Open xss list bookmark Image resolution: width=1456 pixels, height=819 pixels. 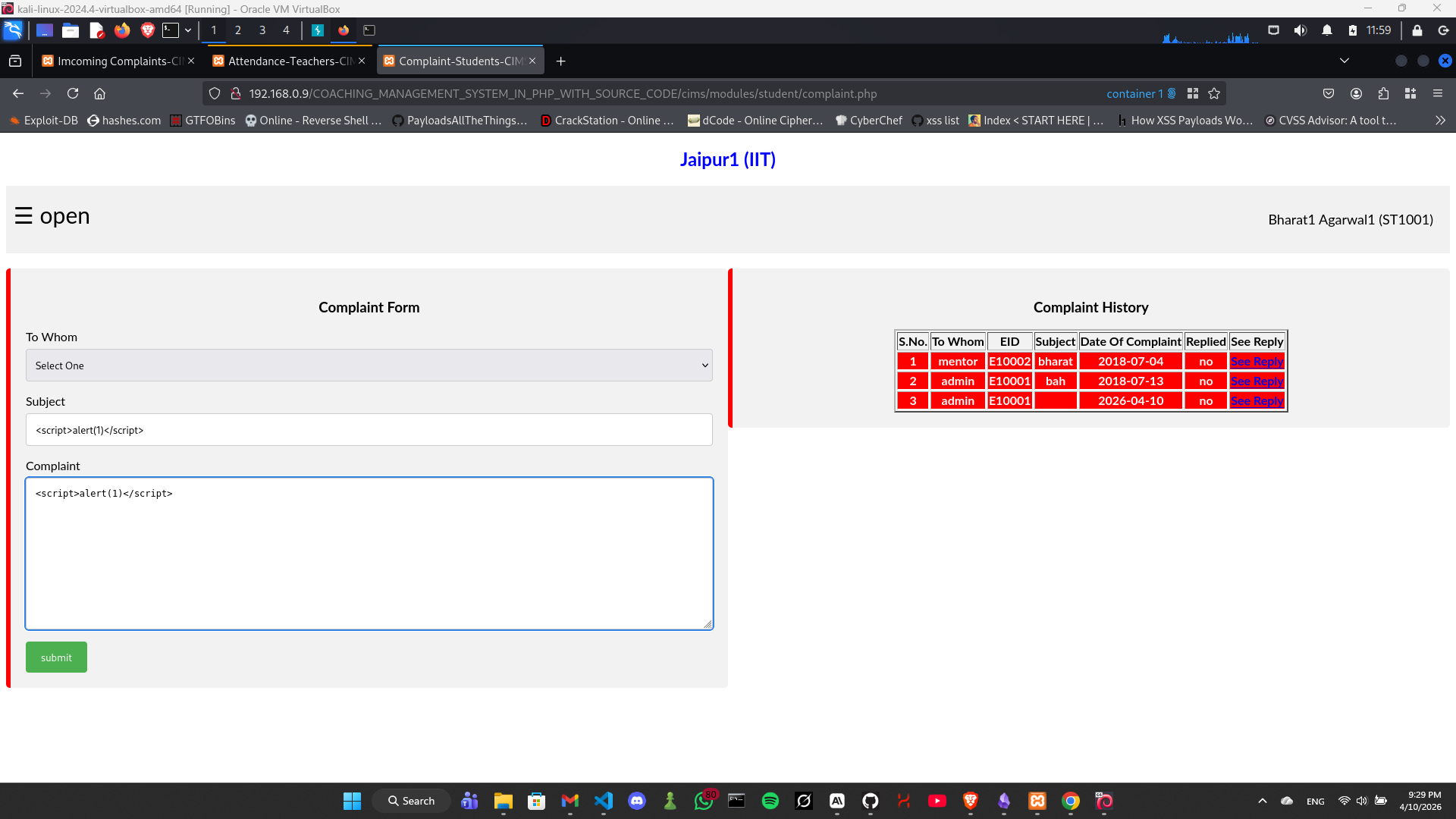pyautogui.click(x=935, y=121)
